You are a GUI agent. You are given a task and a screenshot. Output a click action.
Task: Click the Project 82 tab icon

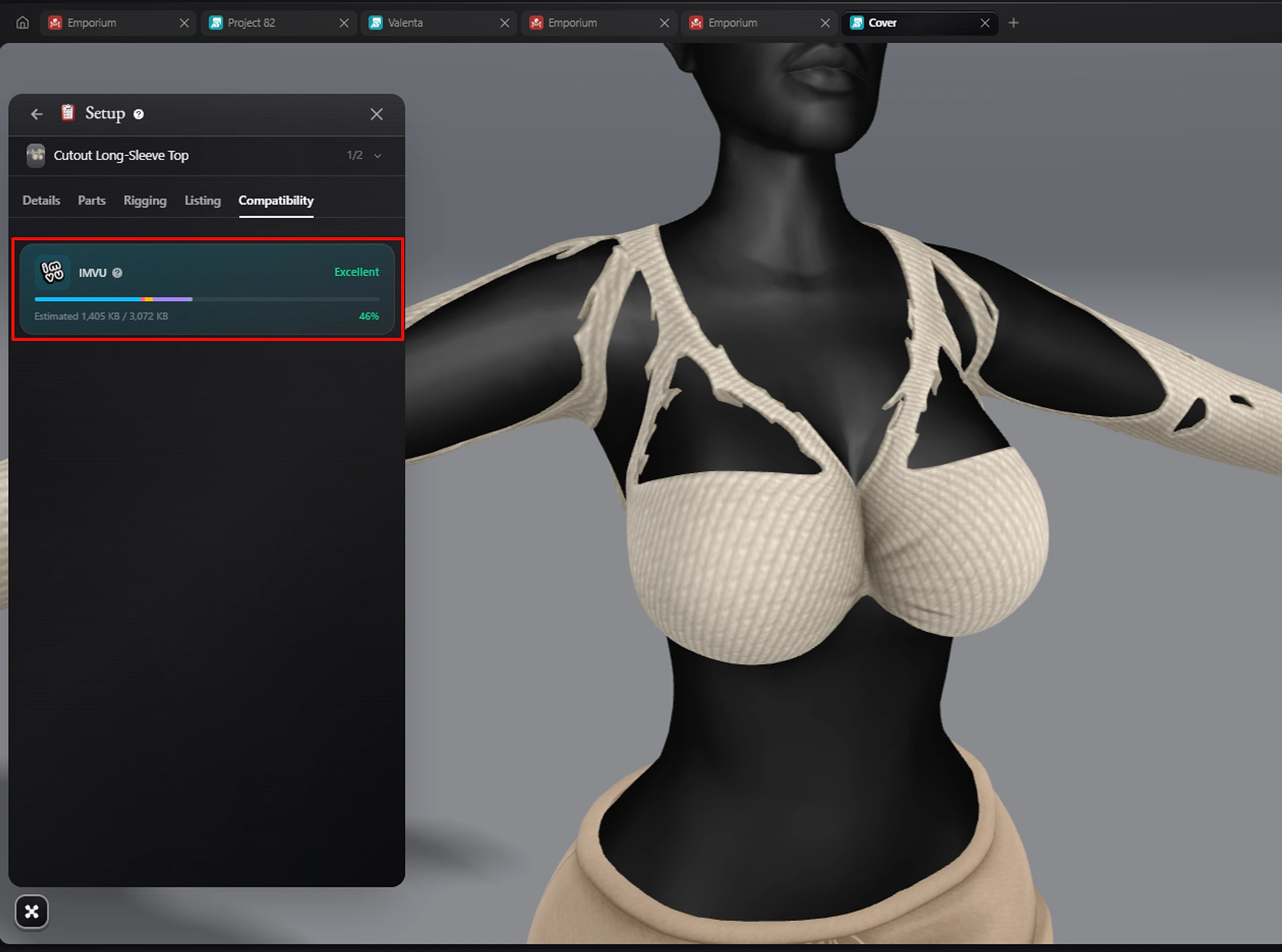pos(216,22)
